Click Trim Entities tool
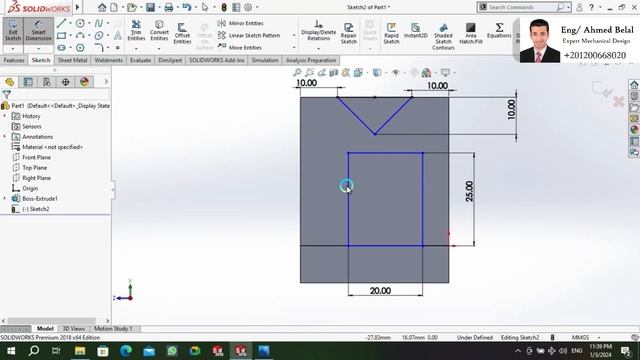Screen dimensions: 640x360 [x=136, y=31]
